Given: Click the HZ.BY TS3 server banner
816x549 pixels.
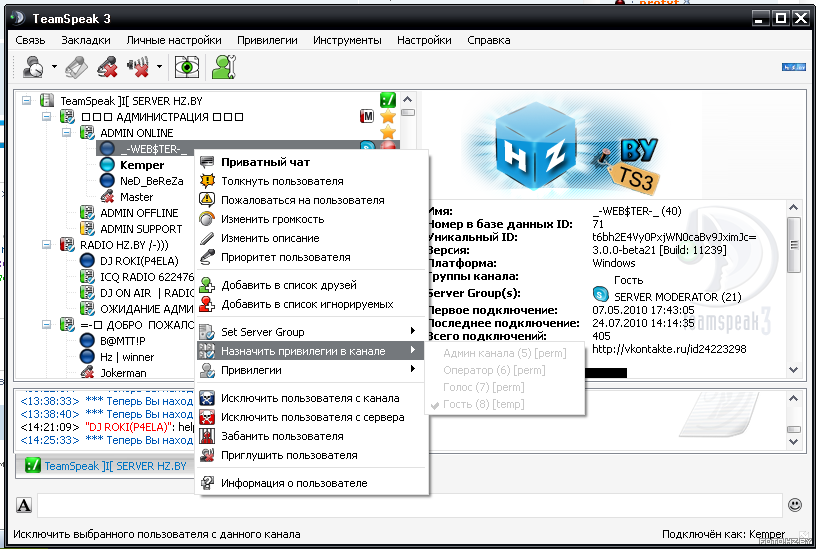Looking at the screenshot, I should click(x=561, y=147).
